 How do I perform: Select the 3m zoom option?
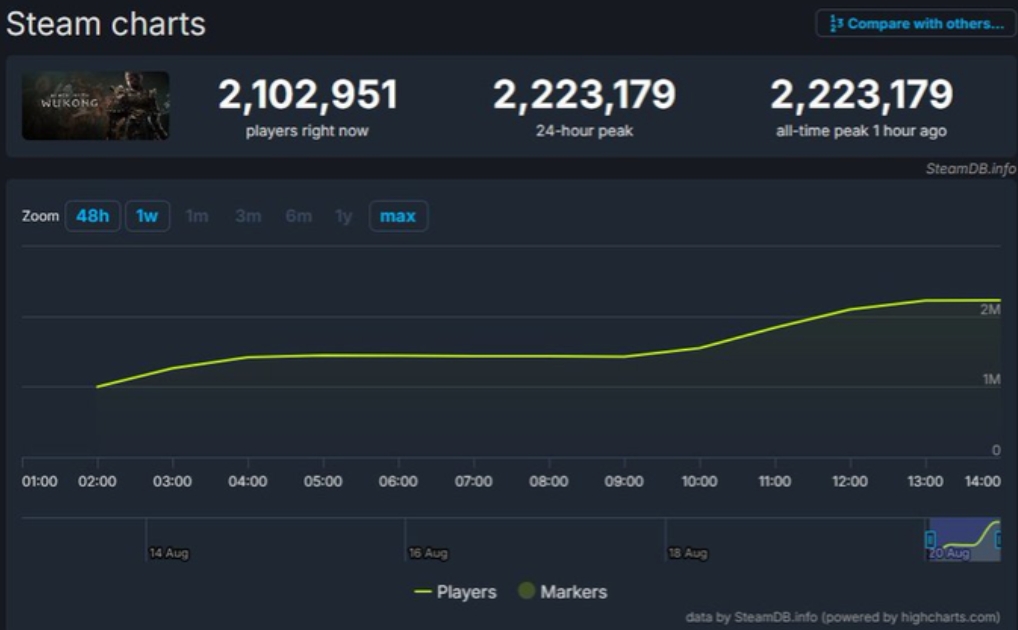[248, 216]
